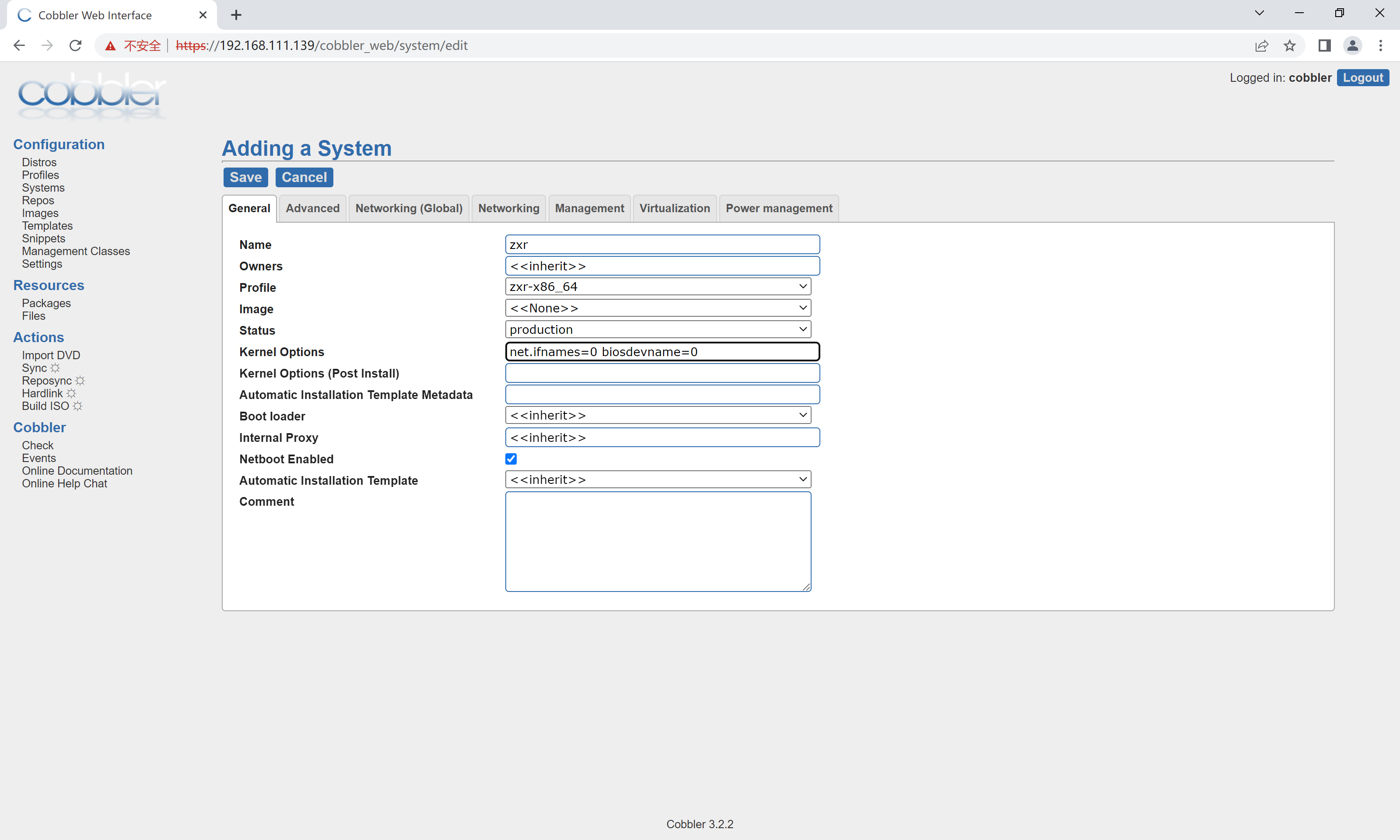Viewport: 1400px width, 840px height.
Task: Click the browser forward arrow
Action: (x=48, y=45)
